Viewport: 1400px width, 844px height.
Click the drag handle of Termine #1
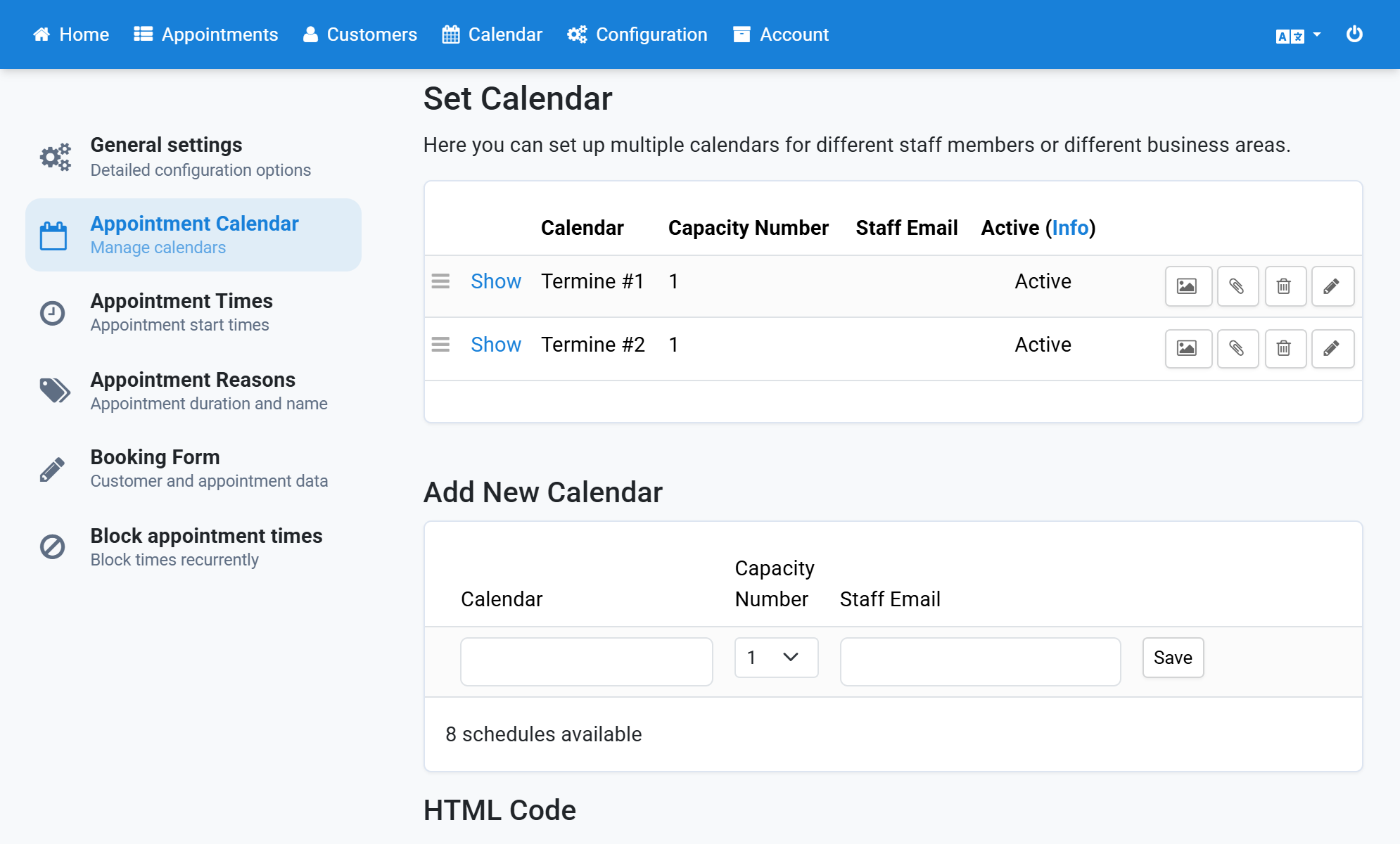pos(440,281)
